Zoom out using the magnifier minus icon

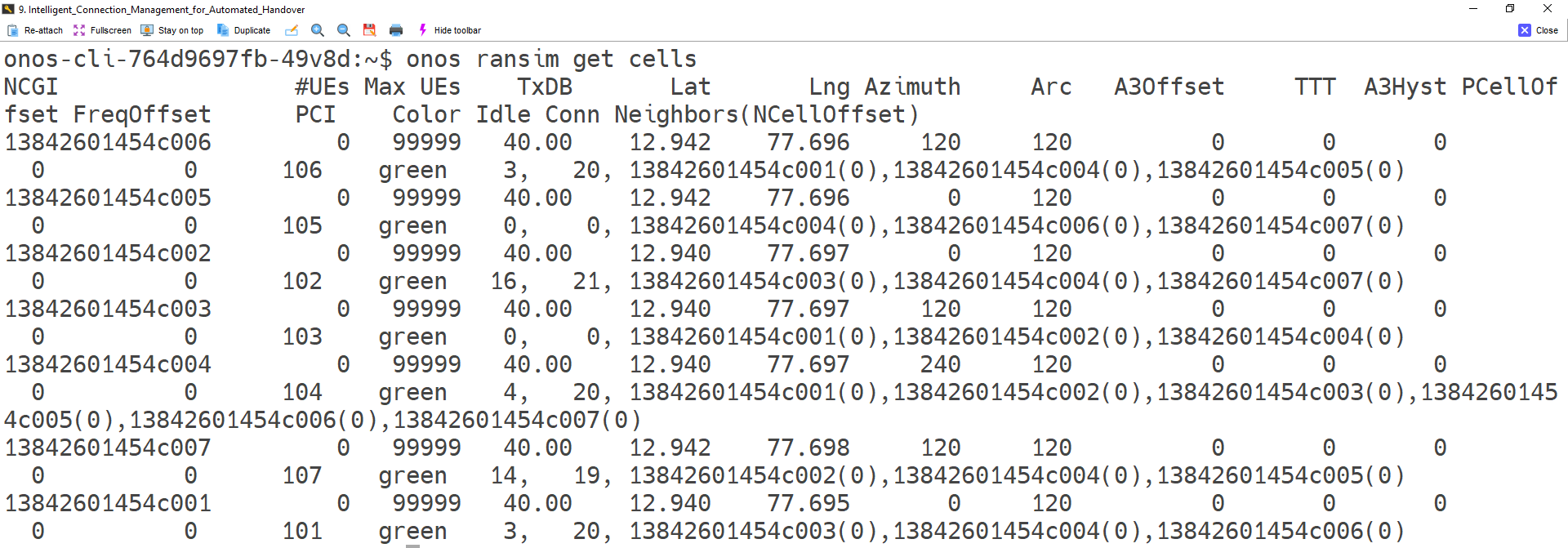(343, 30)
